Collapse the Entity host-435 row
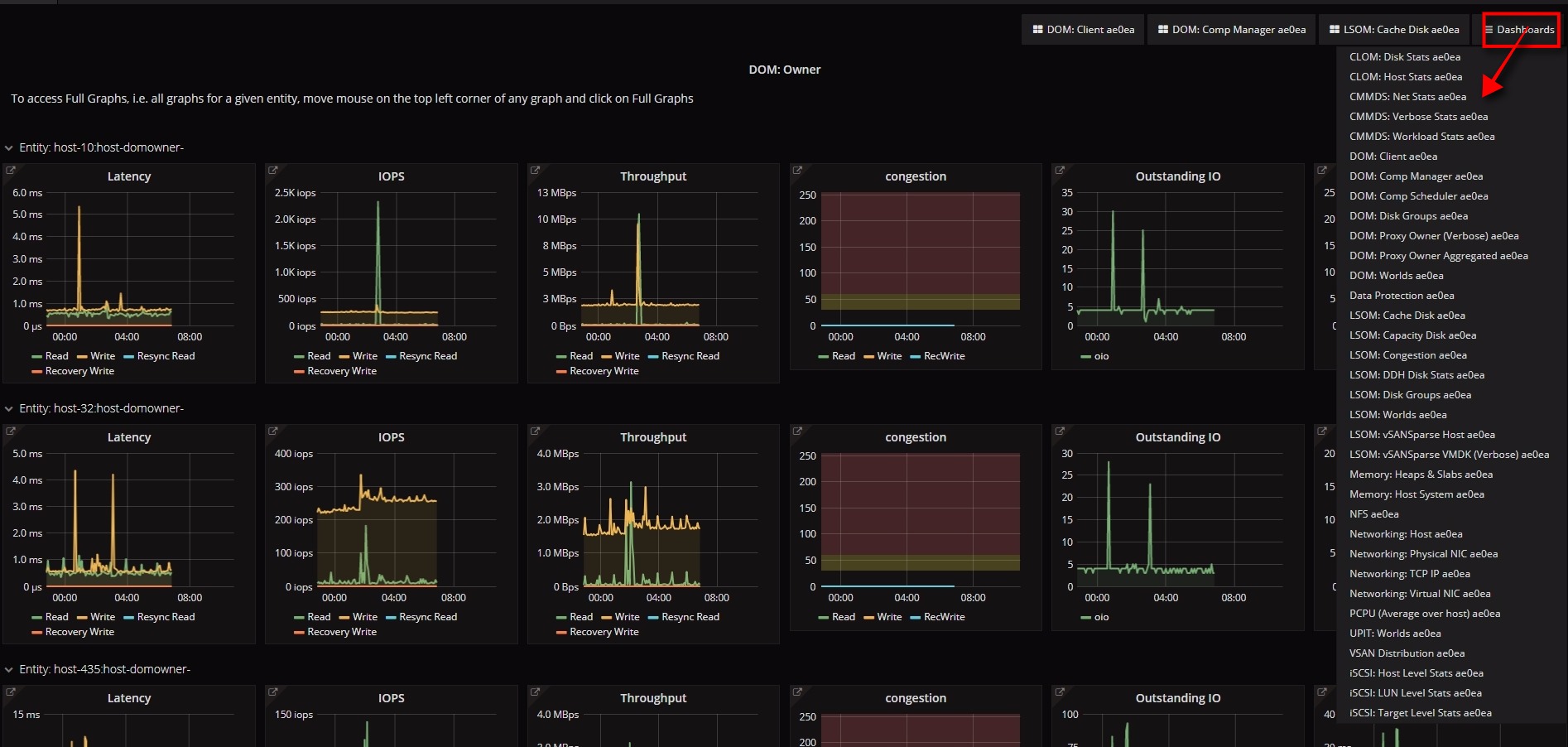The width and height of the screenshot is (1568, 747). coord(9,670)
